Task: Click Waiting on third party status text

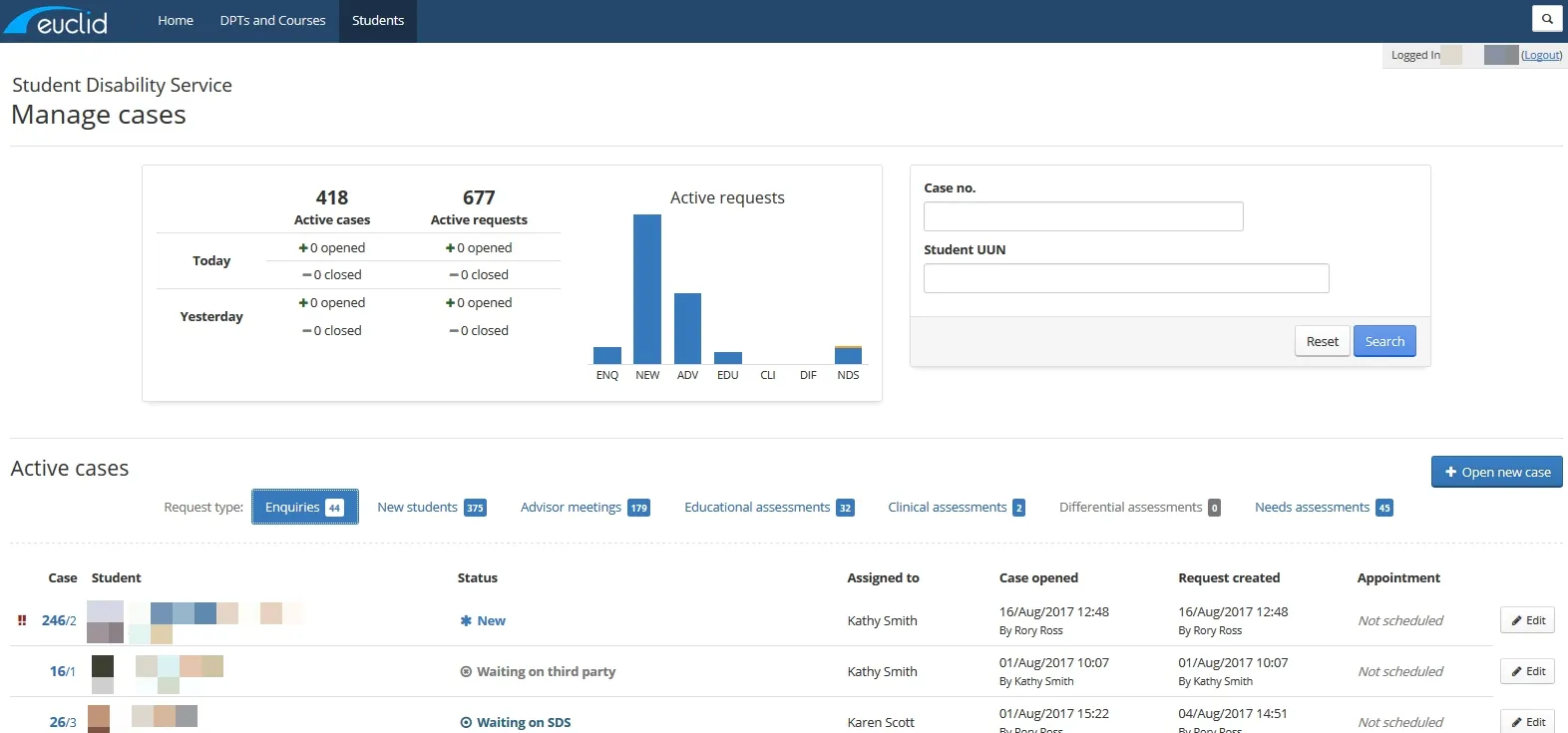Action: [x=546, y=671]
